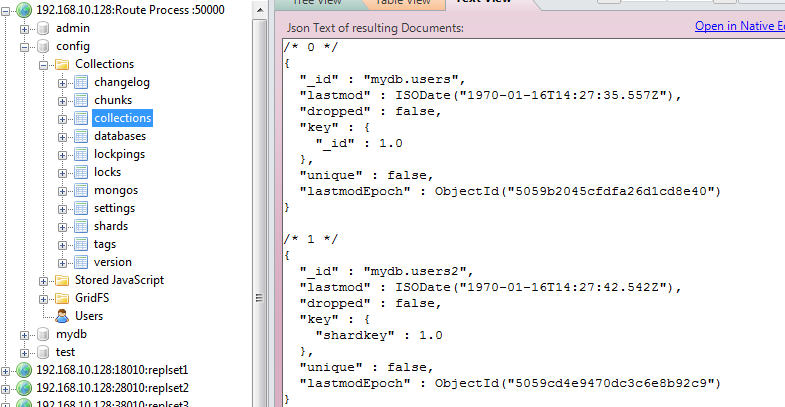Expand the GridFS folder node
The height and width of the screenshot is (407, 785).
44,299
